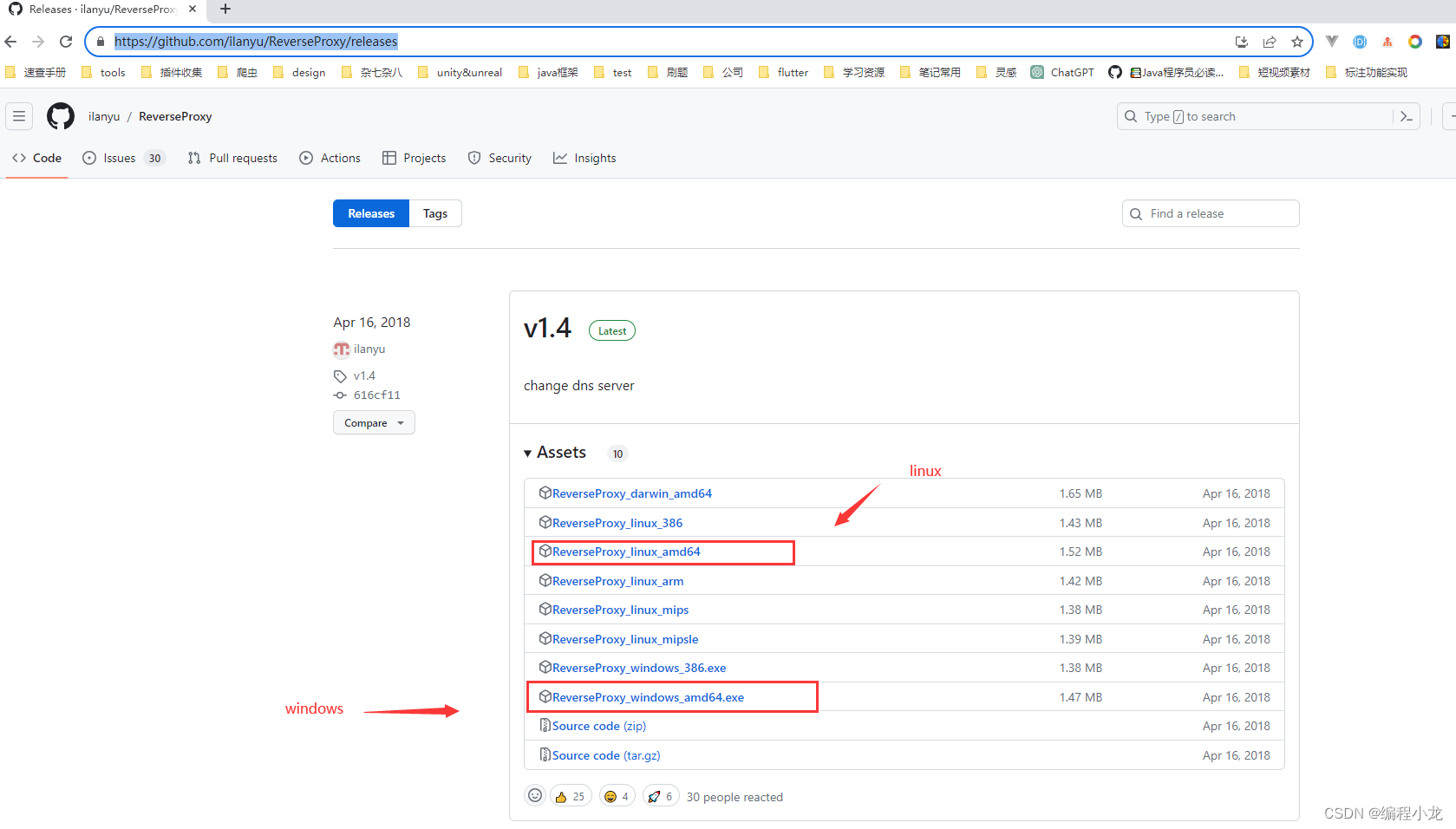
Task: Open the Pull requests tab
Action: pos(232,158)
